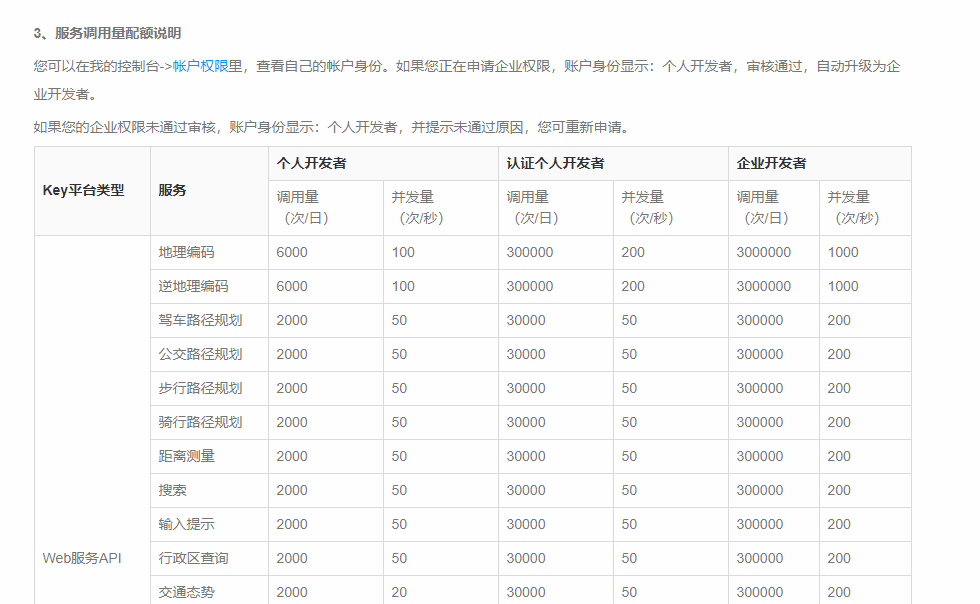Click the 地理编码 service row label
This screenshot has width=980, height=604.
tap(186, 252)
